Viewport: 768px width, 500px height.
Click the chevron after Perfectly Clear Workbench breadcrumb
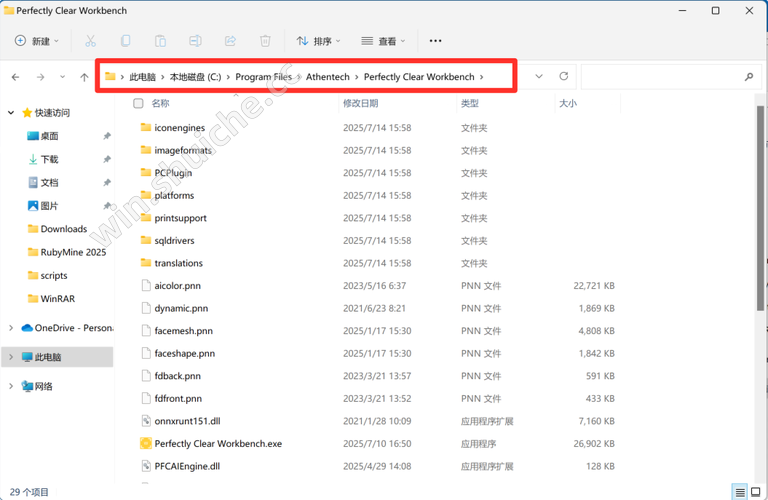[481, 77]
